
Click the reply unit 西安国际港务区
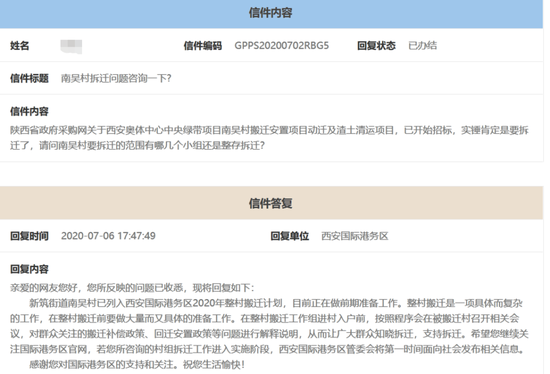point(355,236)
